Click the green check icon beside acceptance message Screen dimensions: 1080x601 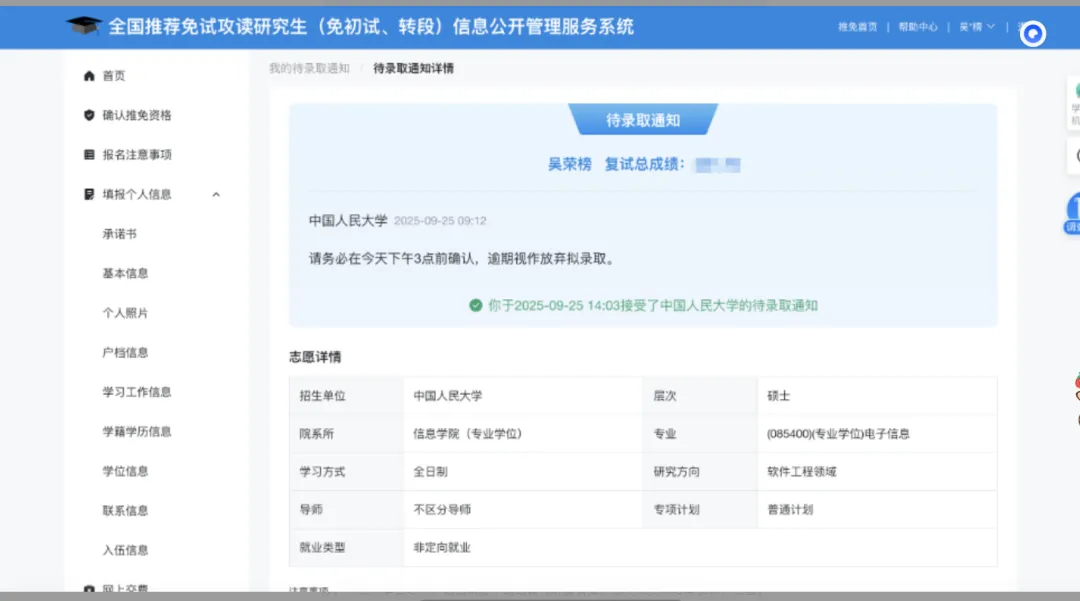tap(475, 305)
